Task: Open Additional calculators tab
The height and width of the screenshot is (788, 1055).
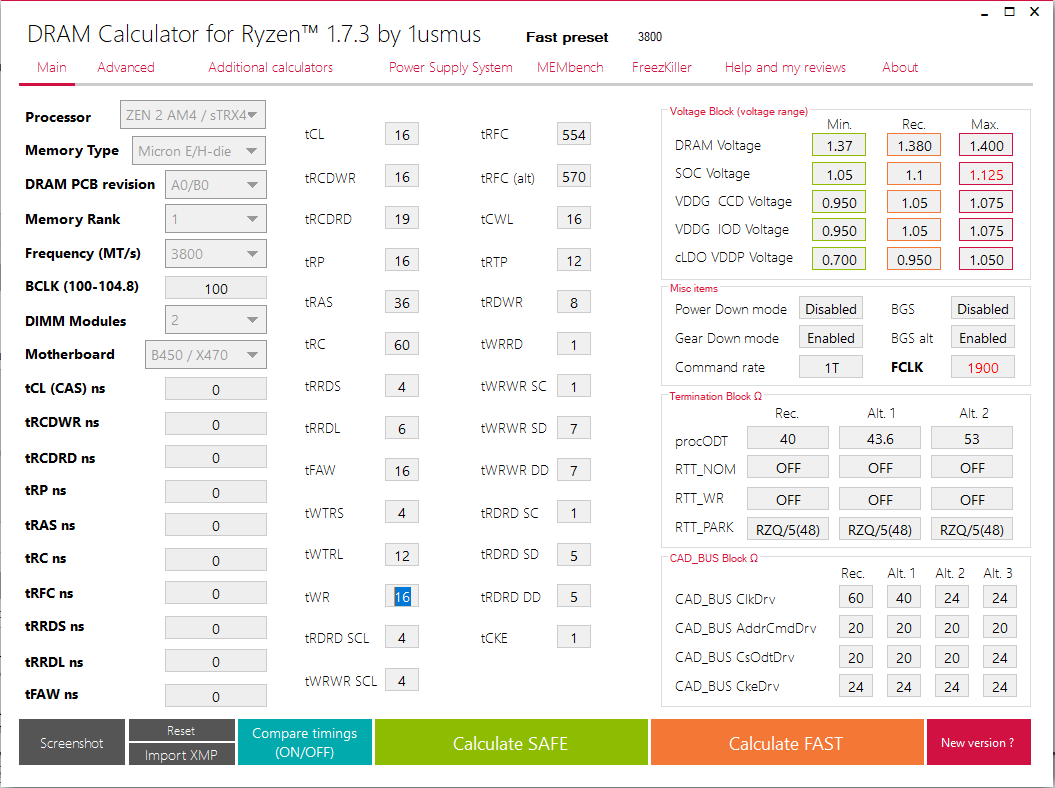Action: point(270,67)
